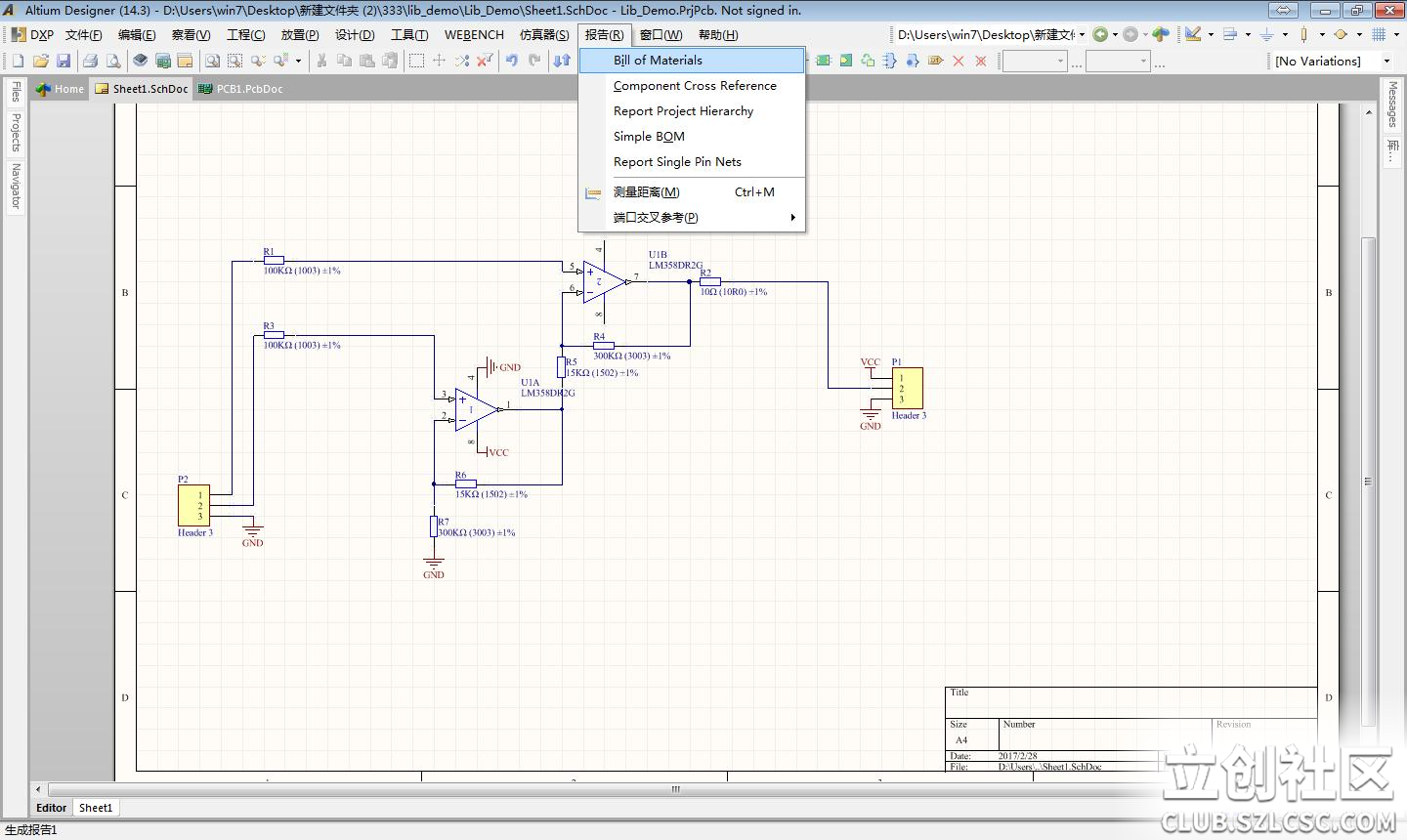
Task: Click the Redo arrow icon
Action: point(534,61)
